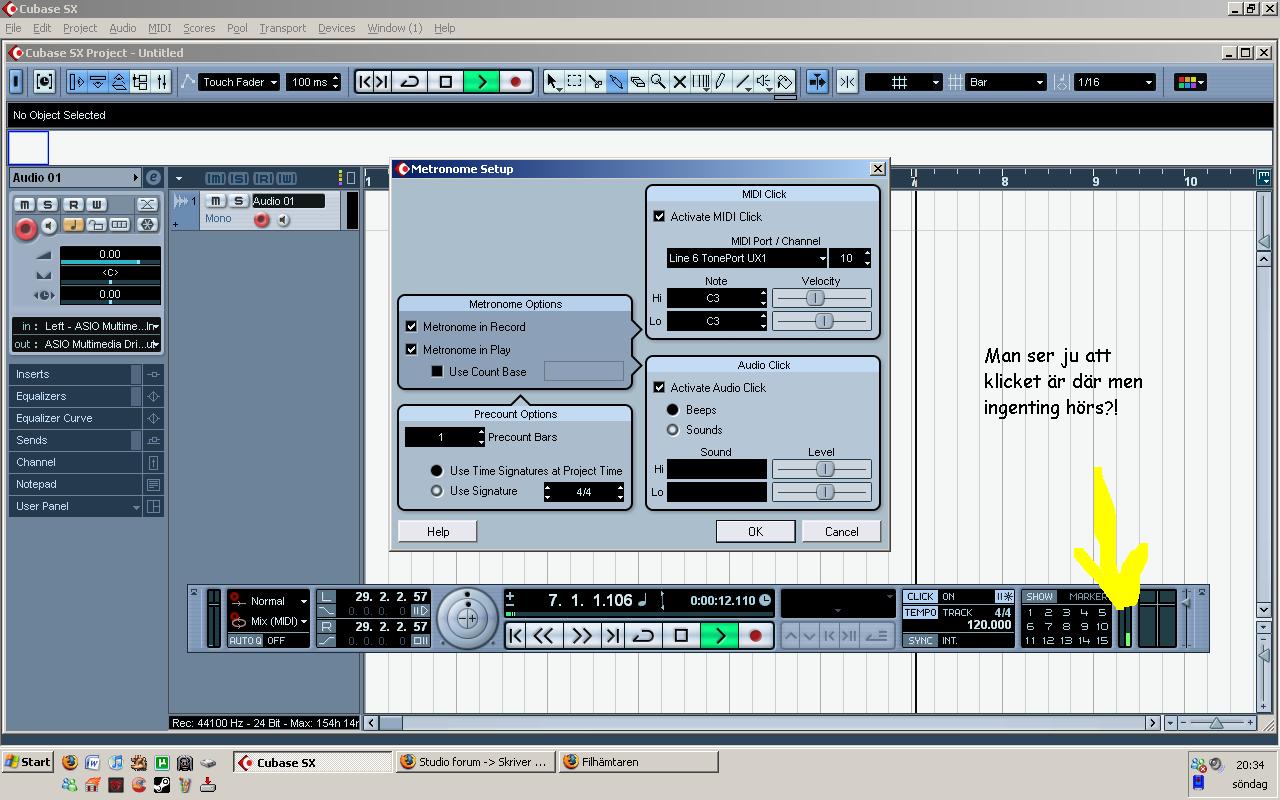The image size is (1280, 800).
Task: Open the 1/16 quantize dropdown
Action: (x=1114, y=82)
